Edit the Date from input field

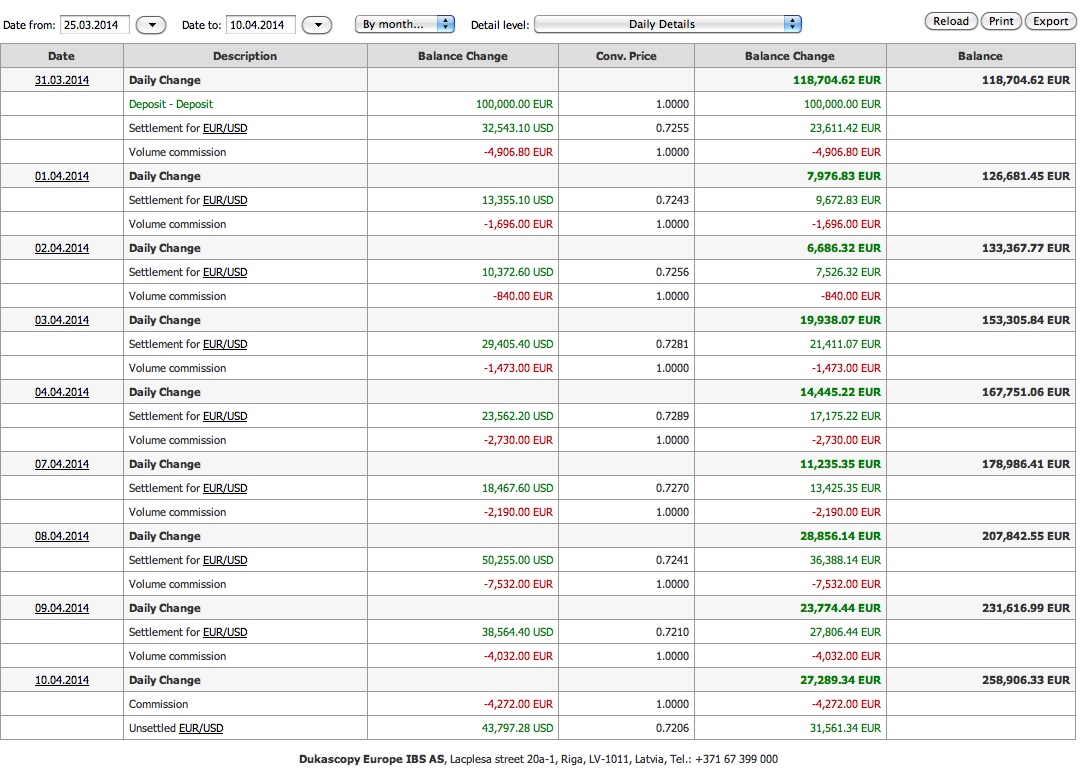(95, 25)
